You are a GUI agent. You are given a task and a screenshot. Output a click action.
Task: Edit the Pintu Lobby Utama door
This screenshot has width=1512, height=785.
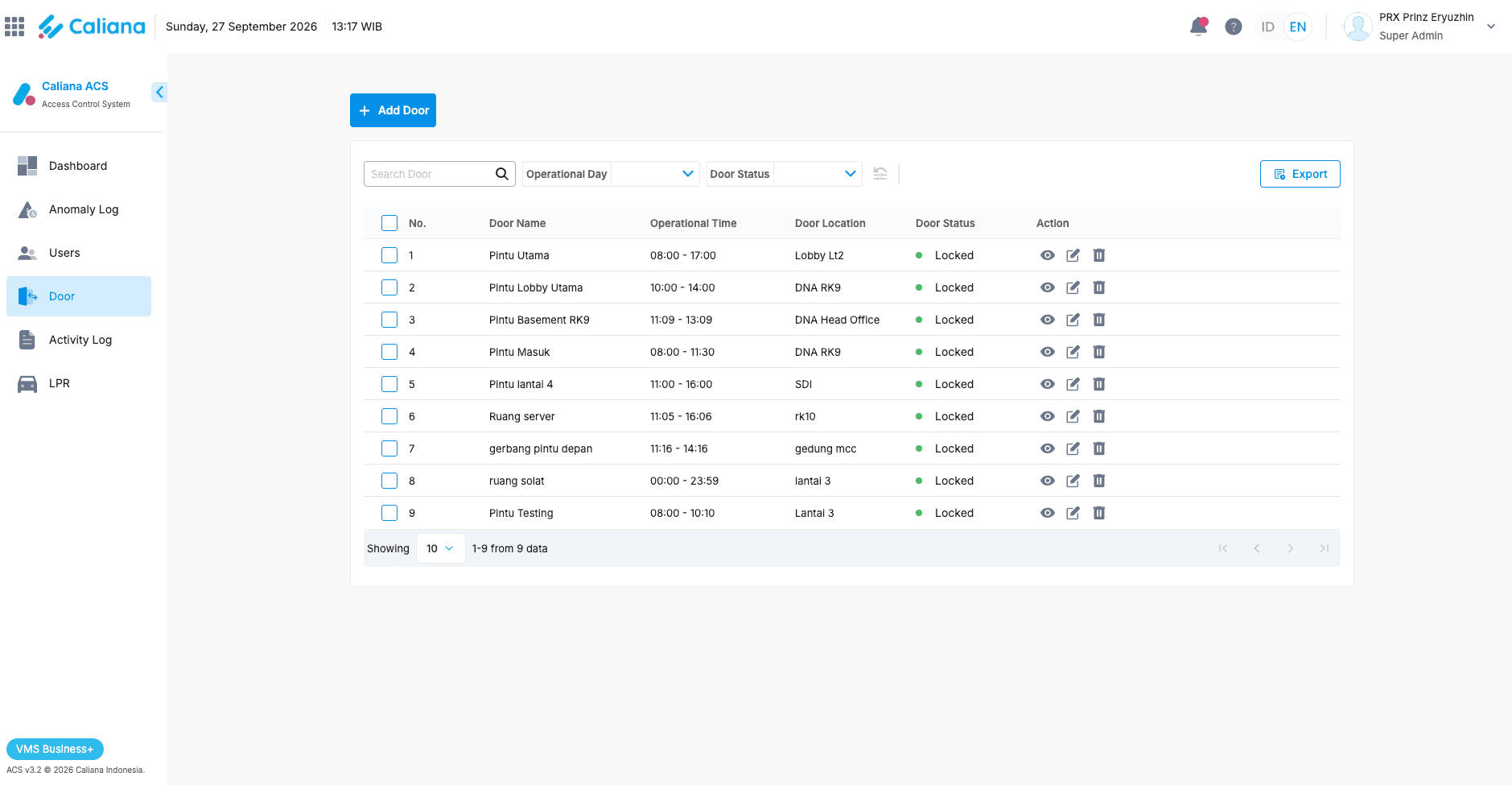[x=1073, y=287]
